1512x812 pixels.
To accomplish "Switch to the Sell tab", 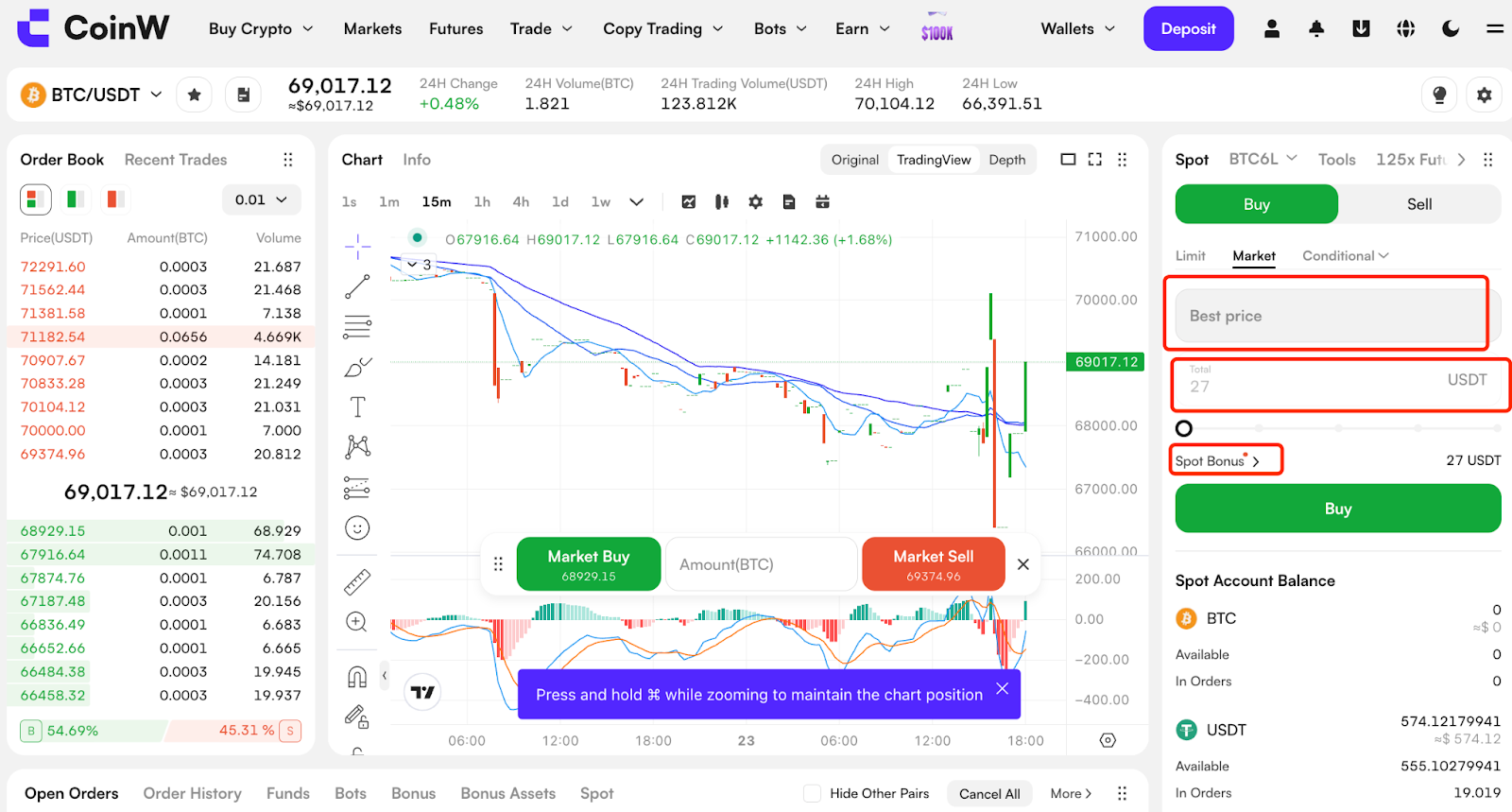I will (1419, 204).
